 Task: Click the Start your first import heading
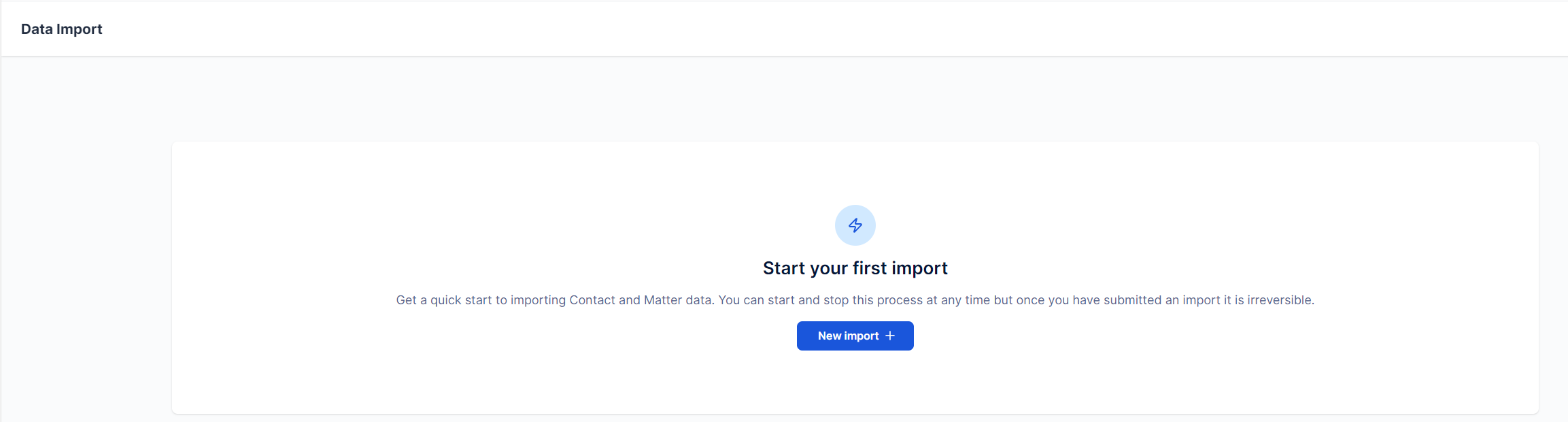(x=855, y=268)
